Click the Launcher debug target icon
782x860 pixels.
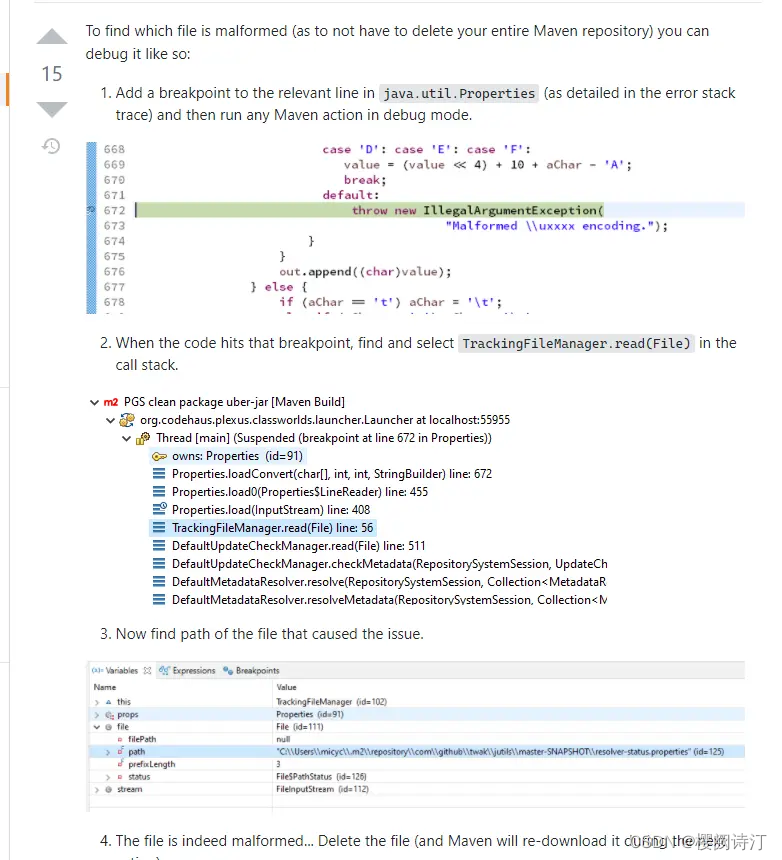[127, 420]
